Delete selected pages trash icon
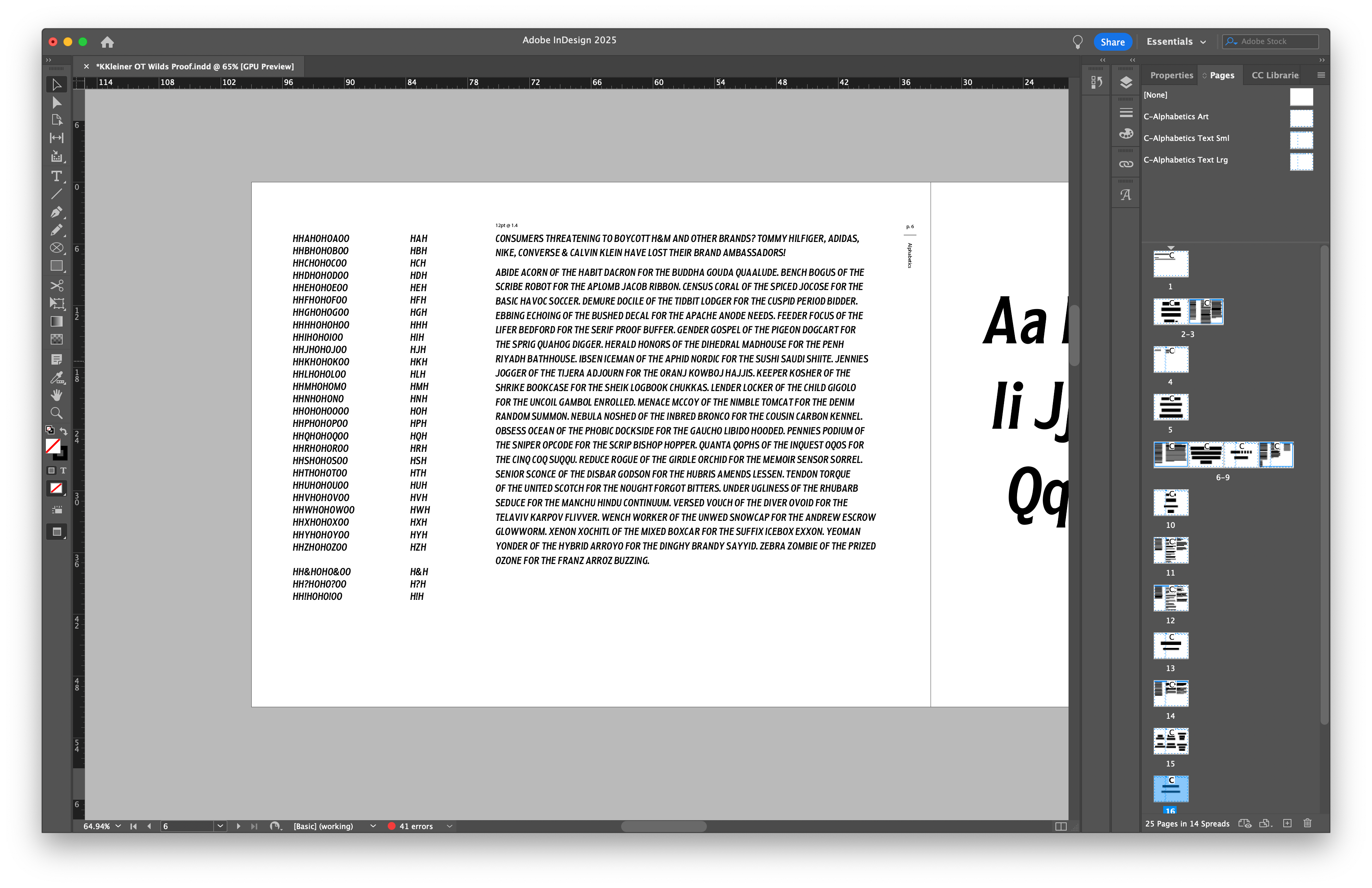Screen dimensions: 1372x888 click(x=1308, y=823)
